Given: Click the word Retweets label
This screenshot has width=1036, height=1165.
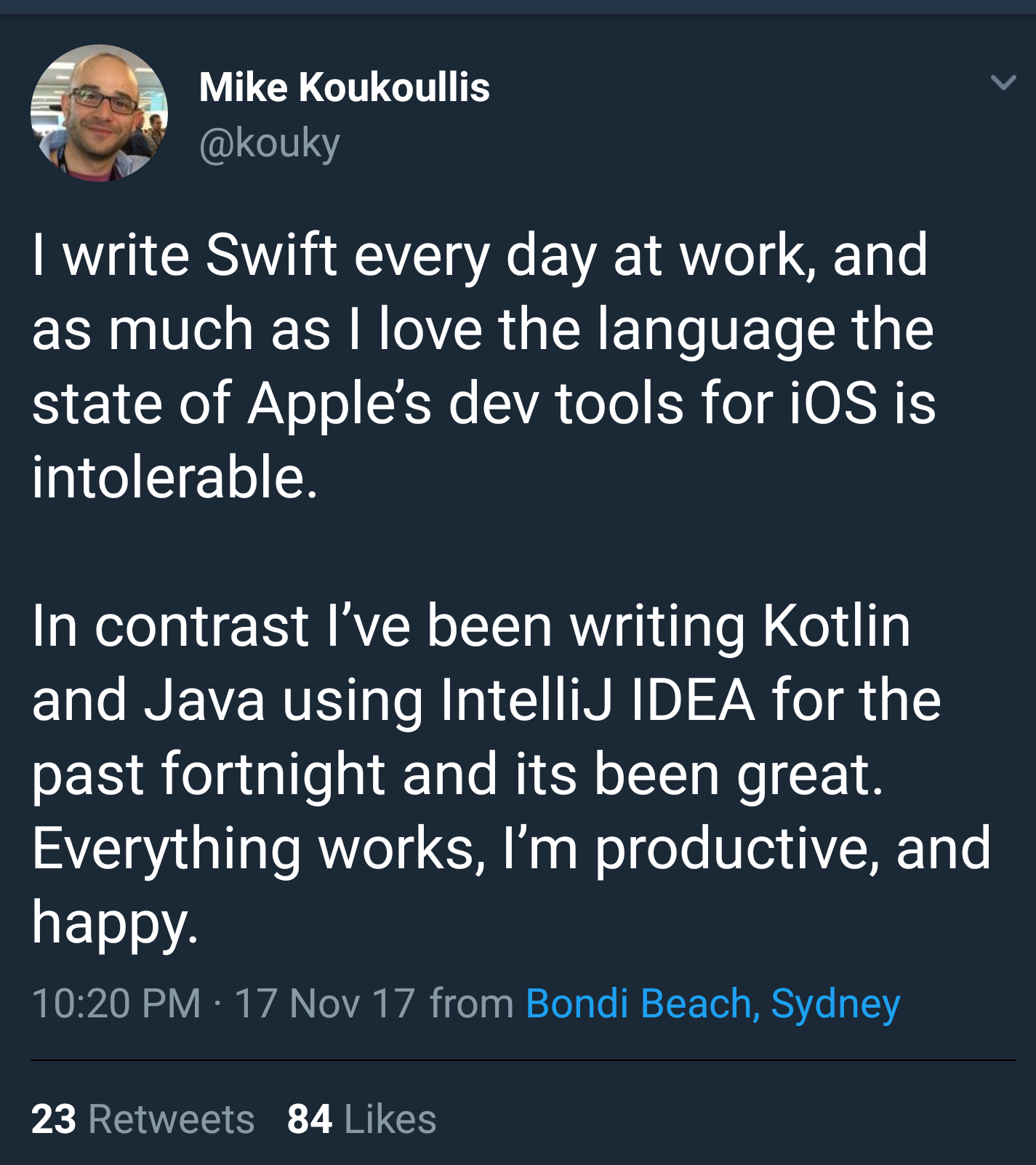Looking at the screenshot, I should coord(172,1118).
